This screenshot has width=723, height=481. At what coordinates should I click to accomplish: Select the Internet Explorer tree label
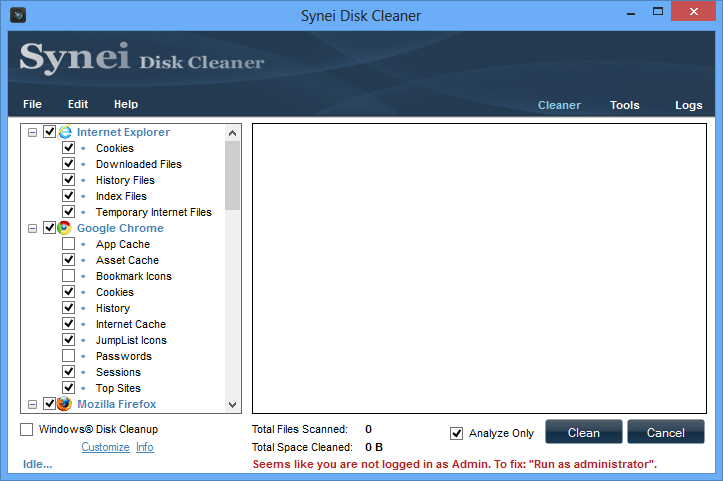click(x=123, y=132)
